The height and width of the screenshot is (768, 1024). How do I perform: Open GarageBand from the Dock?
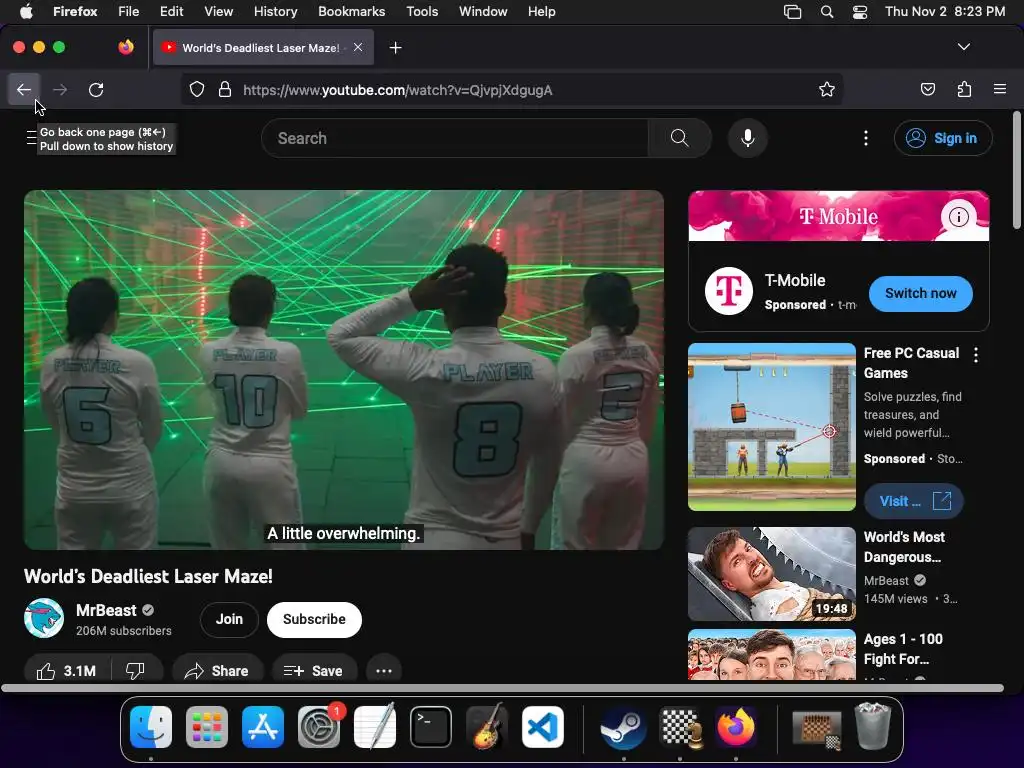pyautogui.click(x=487, y=727)
